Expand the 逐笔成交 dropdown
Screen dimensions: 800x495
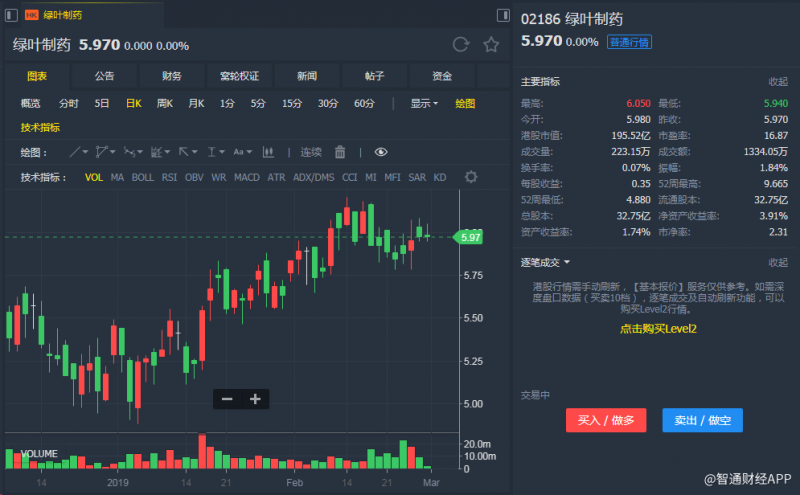pyautogui.click(x=545, y=263)
